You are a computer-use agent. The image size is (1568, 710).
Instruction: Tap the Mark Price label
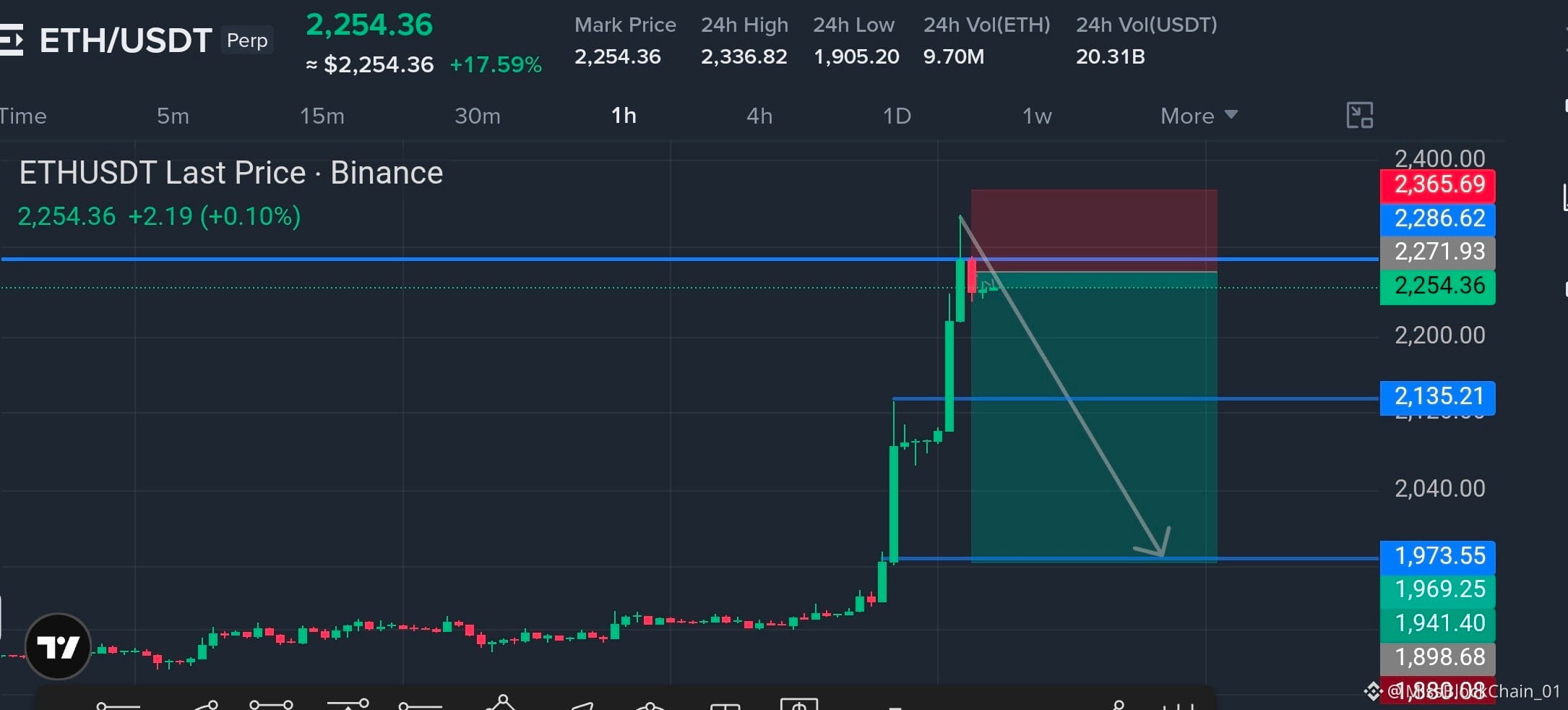click(625, 25)
